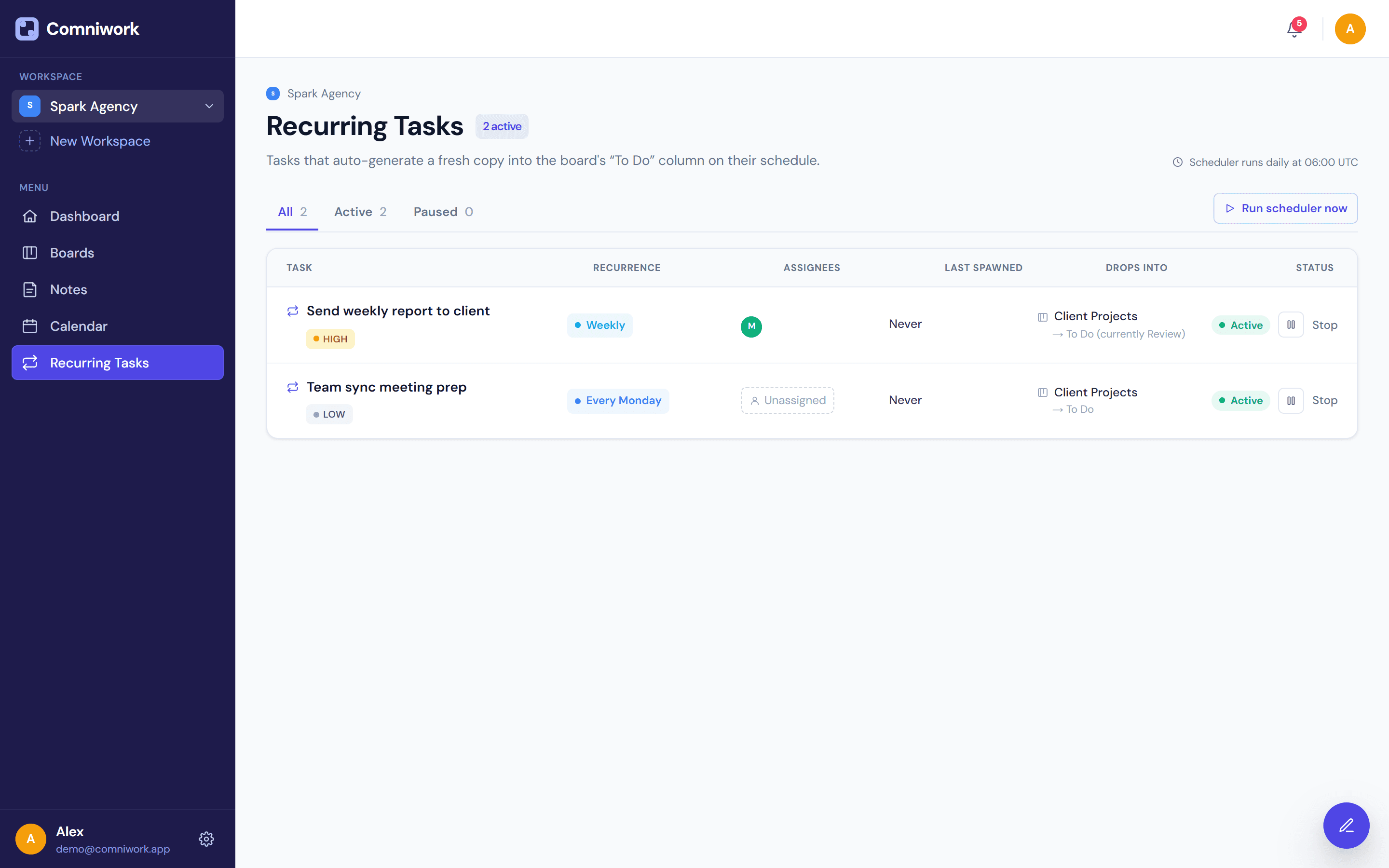Switch to the All tab
1389x868 pixels.
point(292,212)
